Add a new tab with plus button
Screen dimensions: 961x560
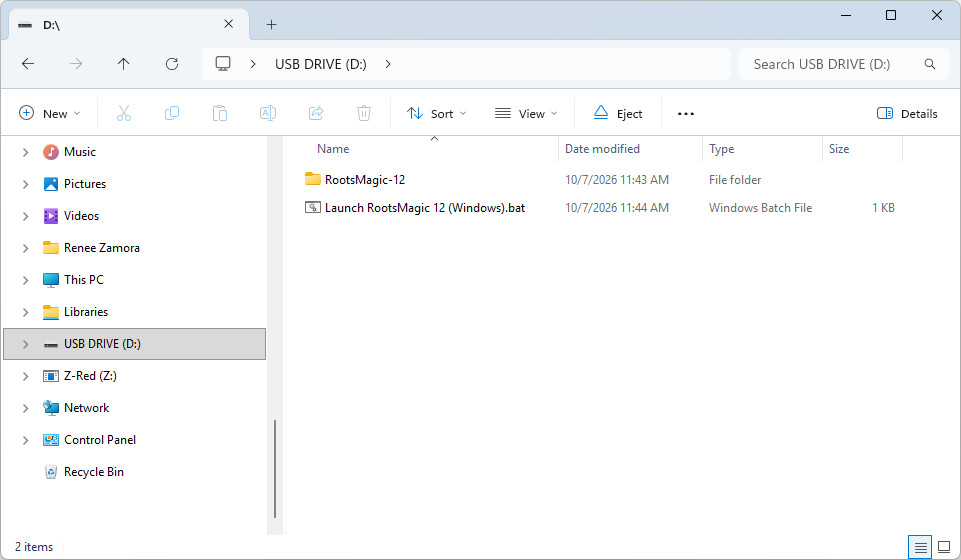coord(272,25)
